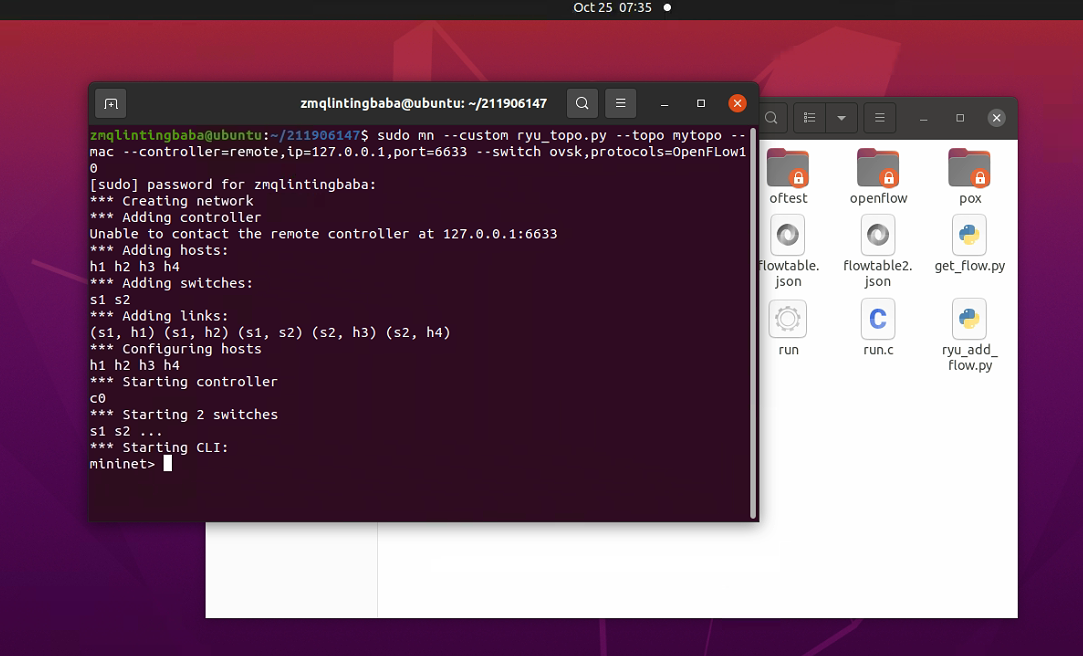Viewport: 1083px width, 656px height.
Task: Close the Files window
Action: [x=997, y=118]
